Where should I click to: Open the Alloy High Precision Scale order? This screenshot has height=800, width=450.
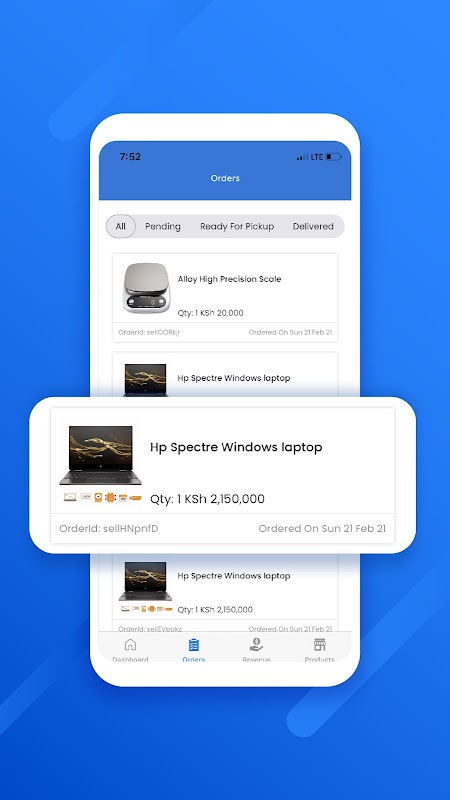pyautogui.click(x=225, y=297)
